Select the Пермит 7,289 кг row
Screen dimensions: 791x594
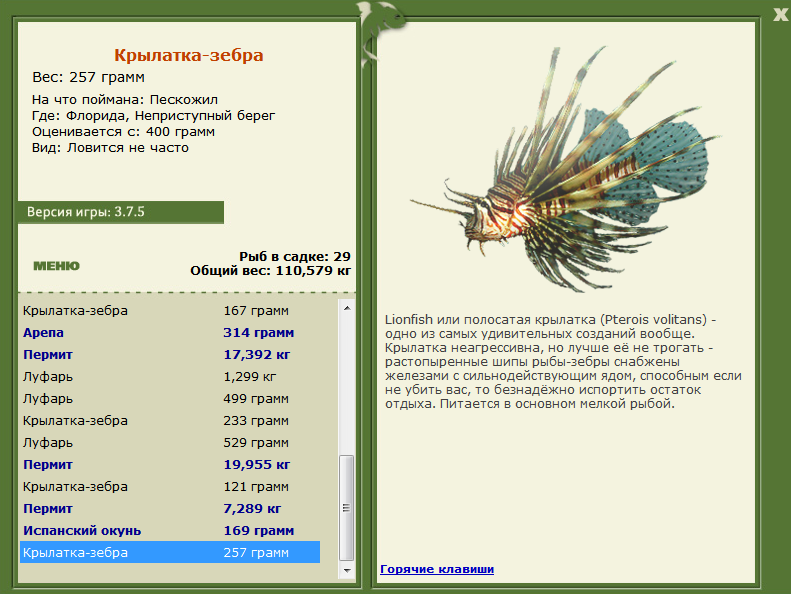point(170,509)
